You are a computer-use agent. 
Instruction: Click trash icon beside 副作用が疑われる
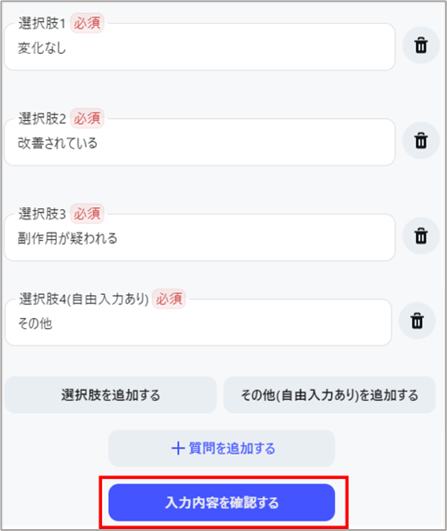click(x=421, y=236)
